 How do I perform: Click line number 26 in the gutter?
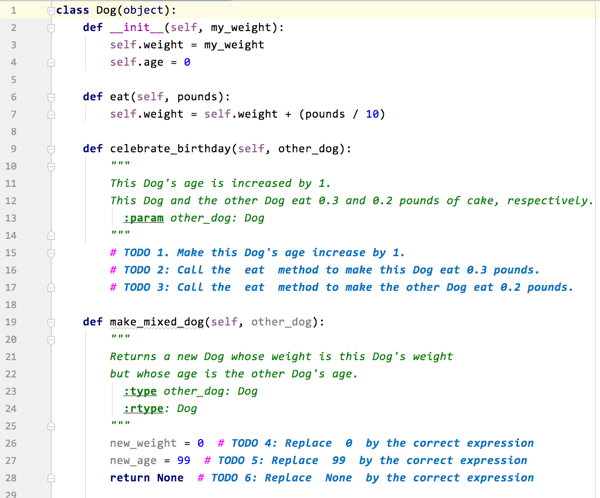12,443
